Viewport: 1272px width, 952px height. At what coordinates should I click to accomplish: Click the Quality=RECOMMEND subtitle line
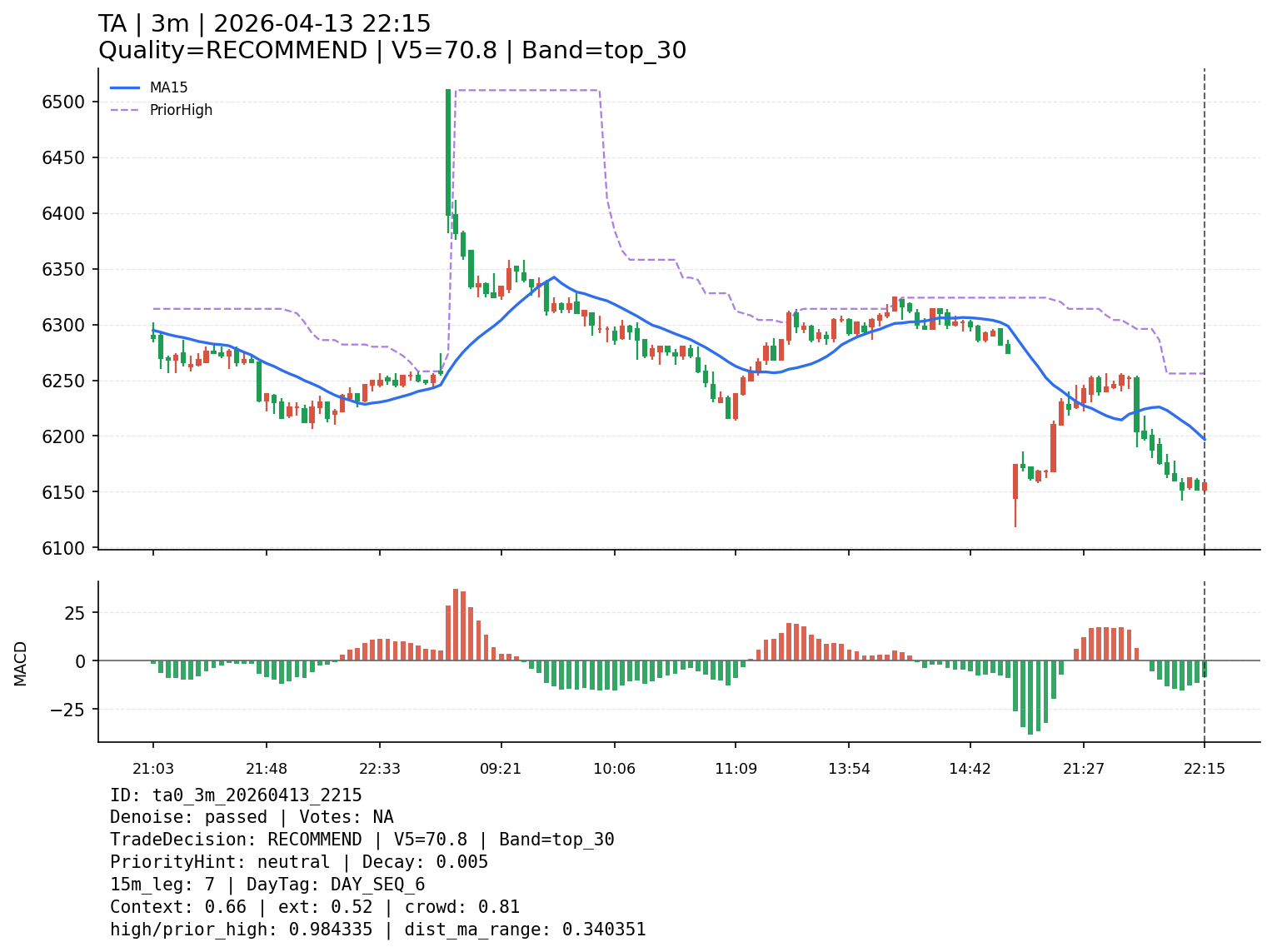click(x=392, y=51)
